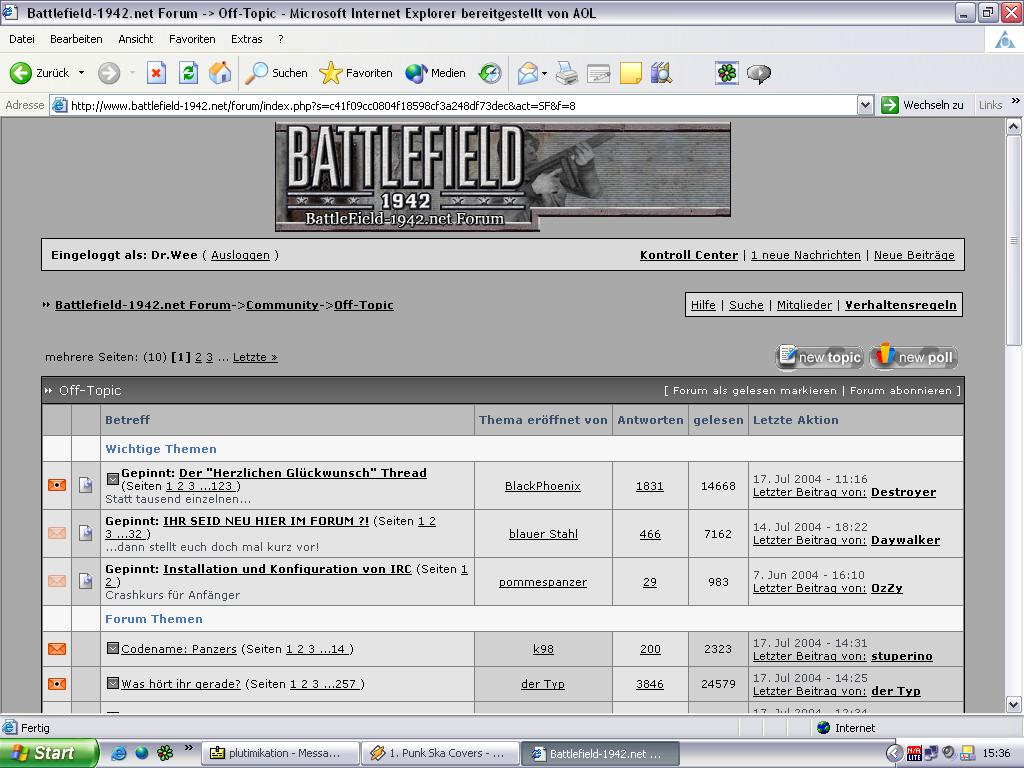Expand the Links toolbar chevron
1024x768 pixels.
point(1016,101)
